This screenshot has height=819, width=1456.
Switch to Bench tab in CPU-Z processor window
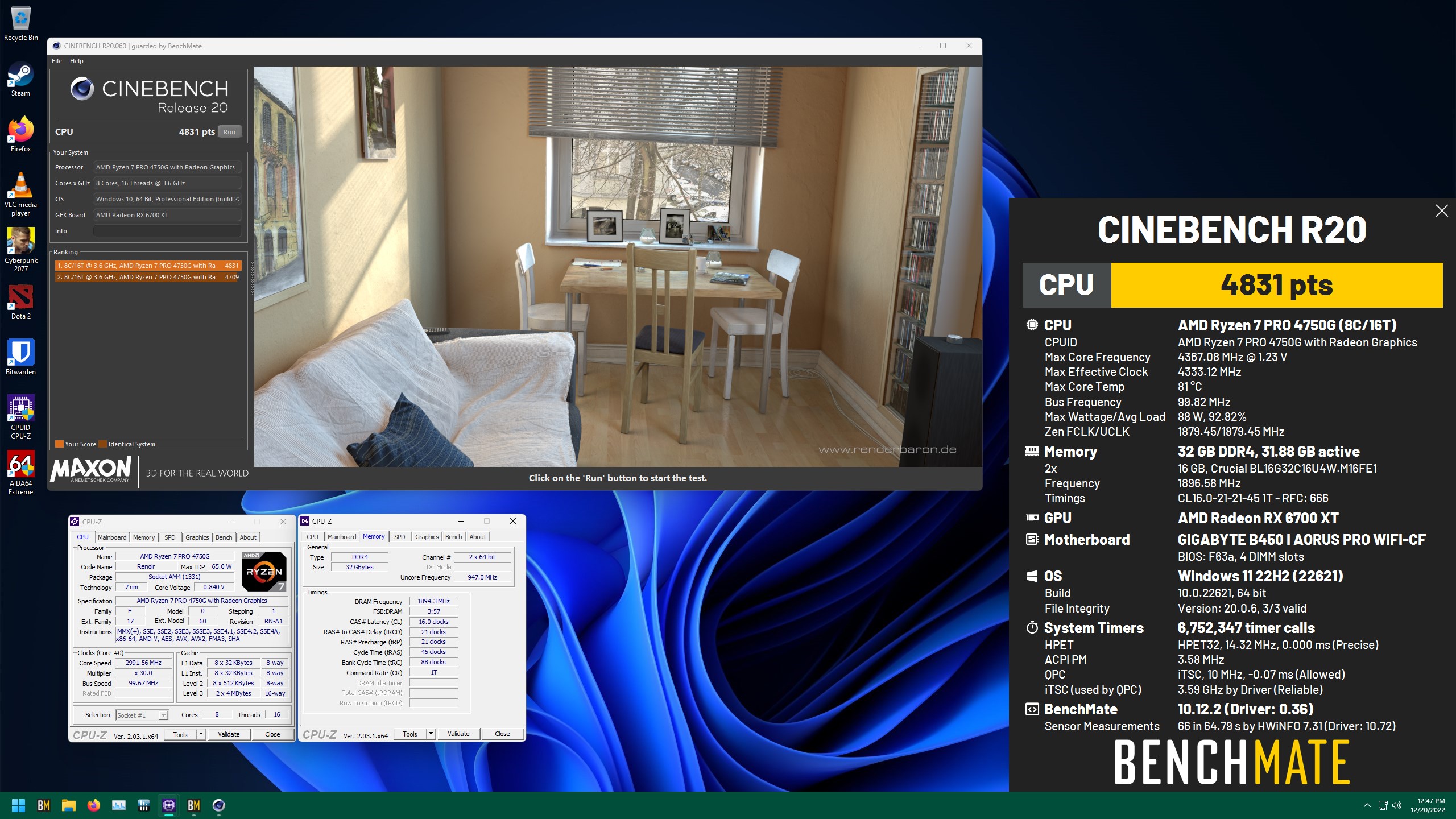tap(224, 537)
